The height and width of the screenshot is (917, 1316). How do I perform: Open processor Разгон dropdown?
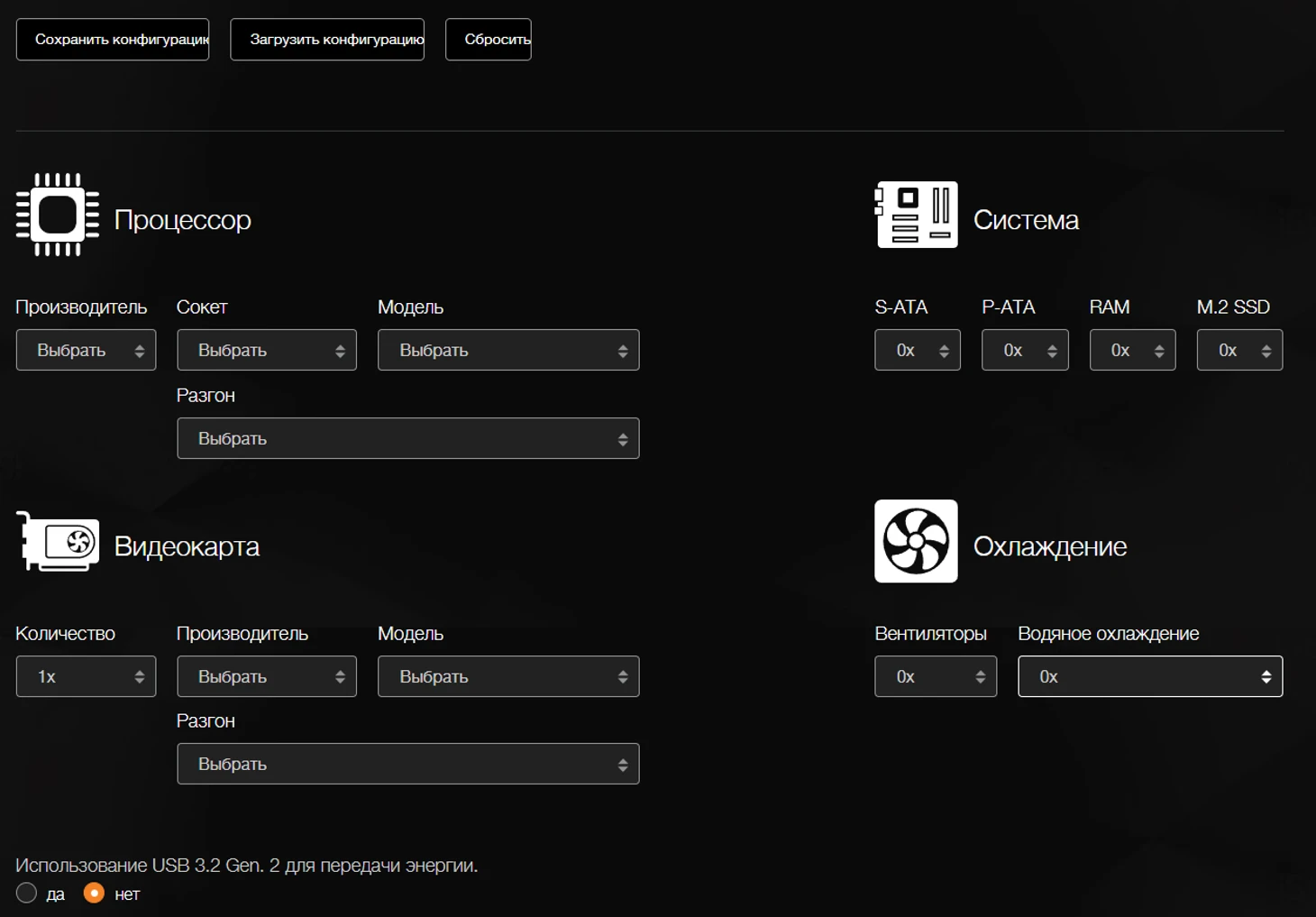click(x=407, y=438)
